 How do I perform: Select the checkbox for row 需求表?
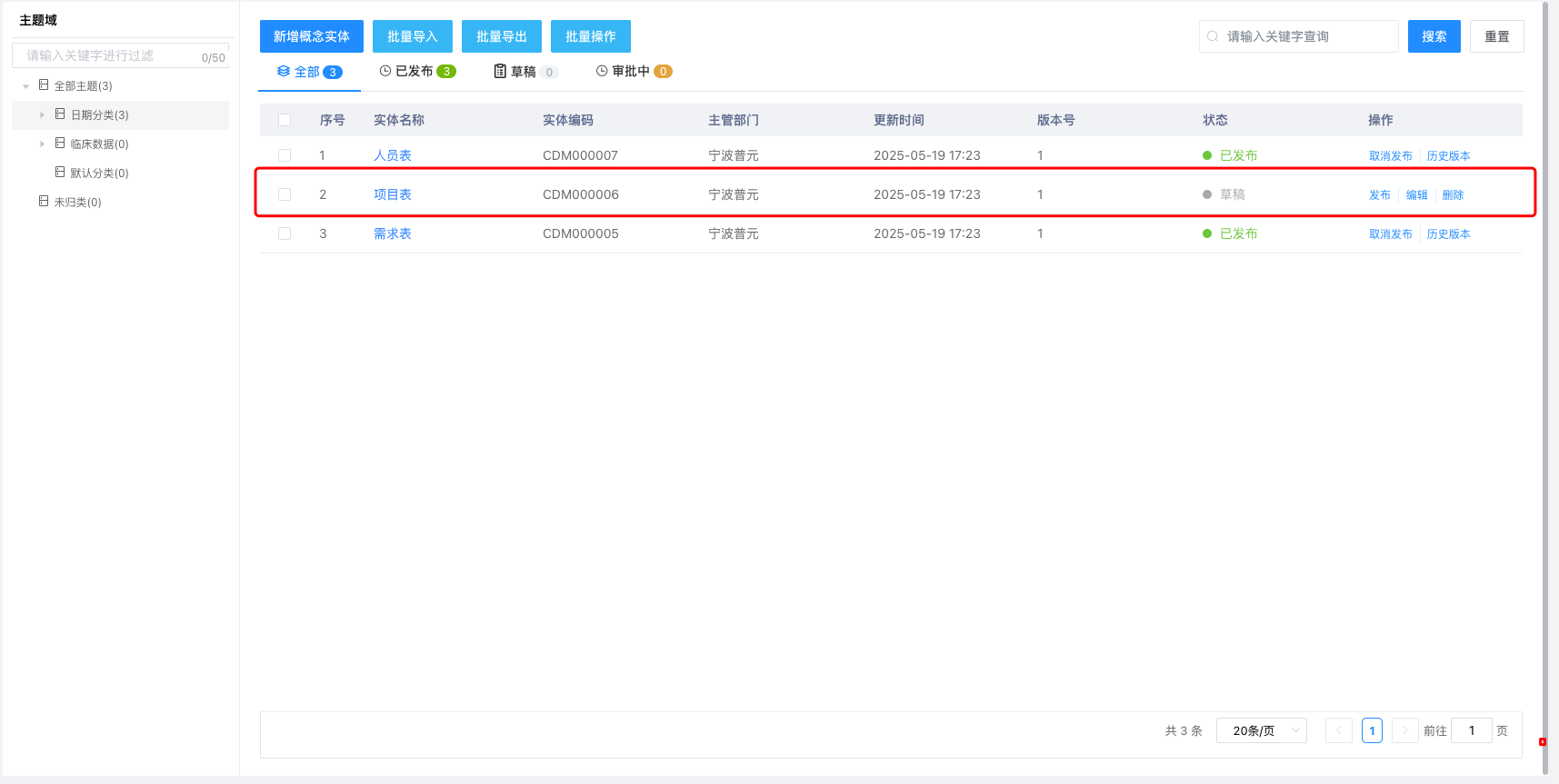click(x=285, y=233)
